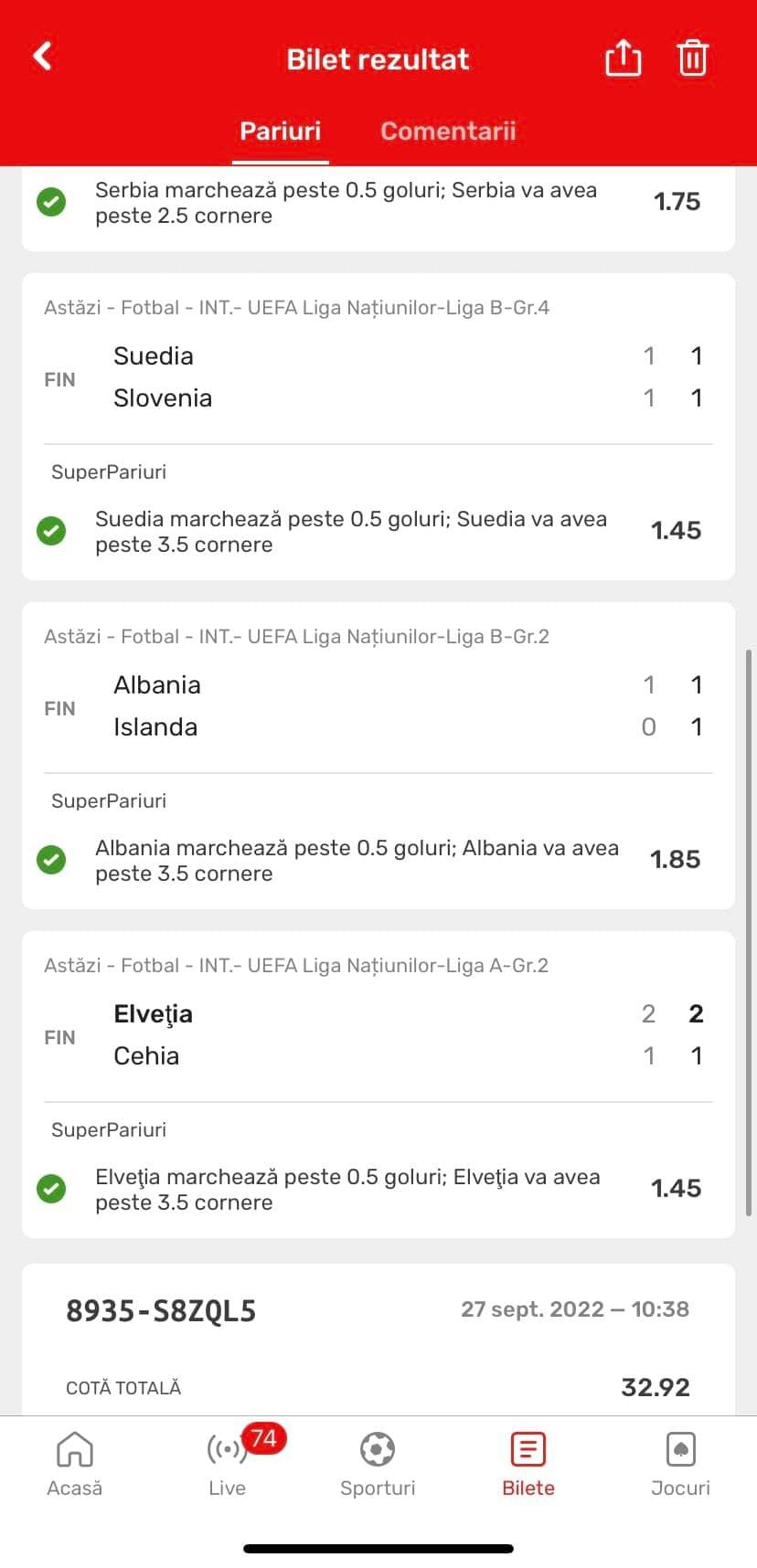Tap the trash delete icon
The width and height of the screenshot is (757, 1568).
(692, 58)
